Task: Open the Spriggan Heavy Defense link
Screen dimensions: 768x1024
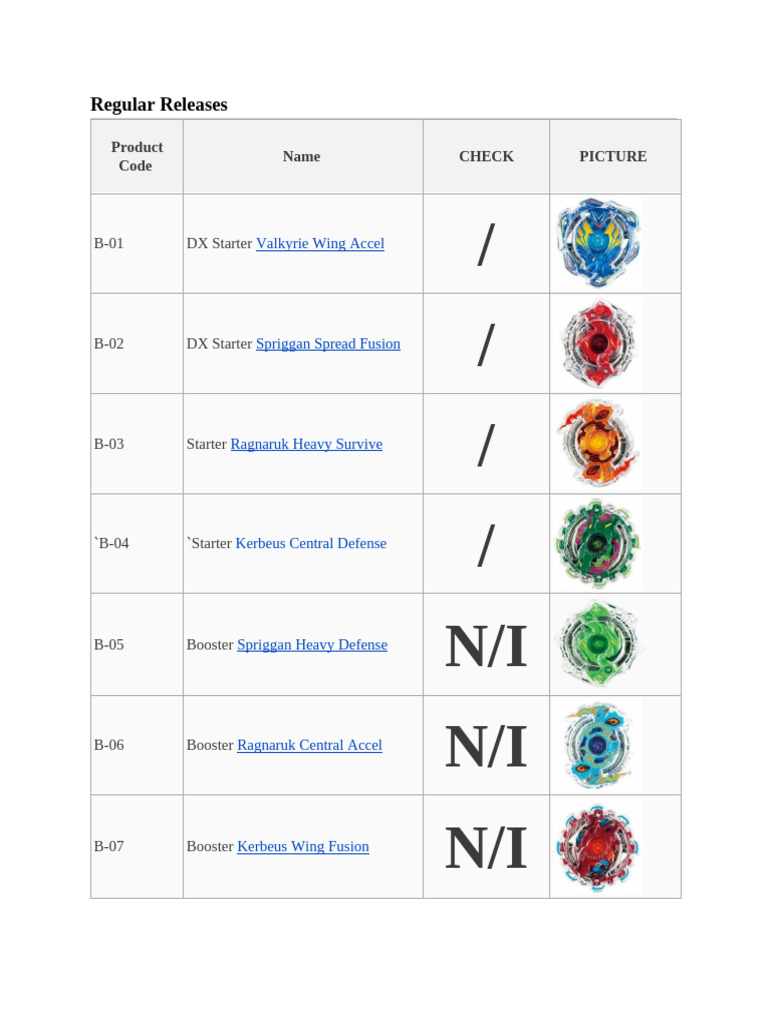Action: pyautogui.click(x=312, y=645)
